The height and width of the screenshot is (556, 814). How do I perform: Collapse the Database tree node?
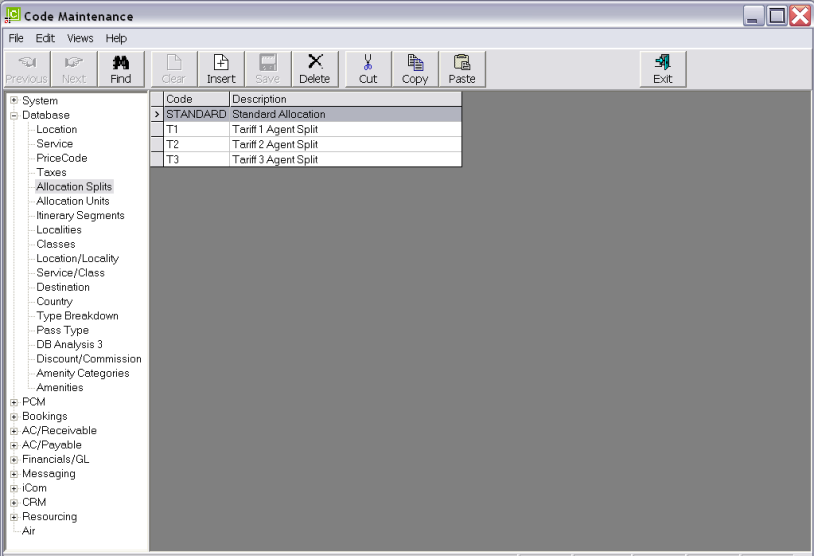(x=14, y=115)
